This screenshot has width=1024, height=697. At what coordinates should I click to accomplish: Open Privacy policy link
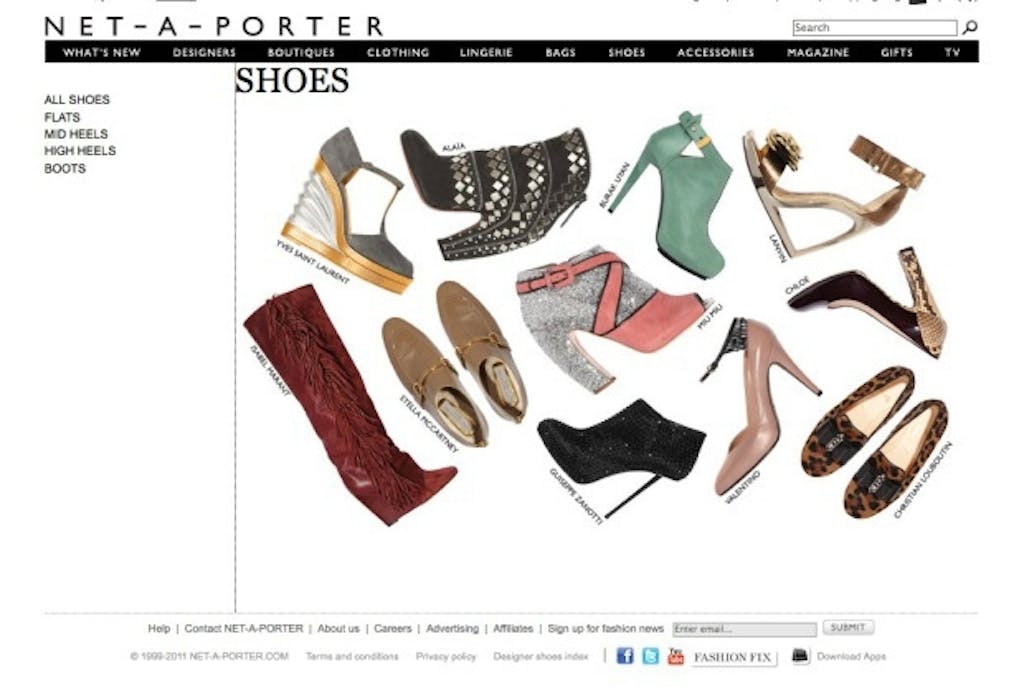tap(446, 656)
